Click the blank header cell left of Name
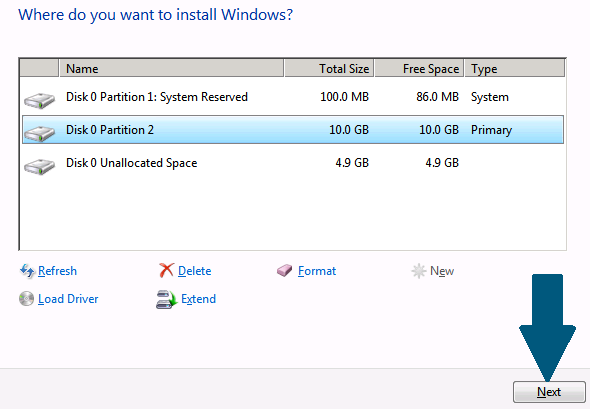The image size is (590, 409). pos(40,68)
